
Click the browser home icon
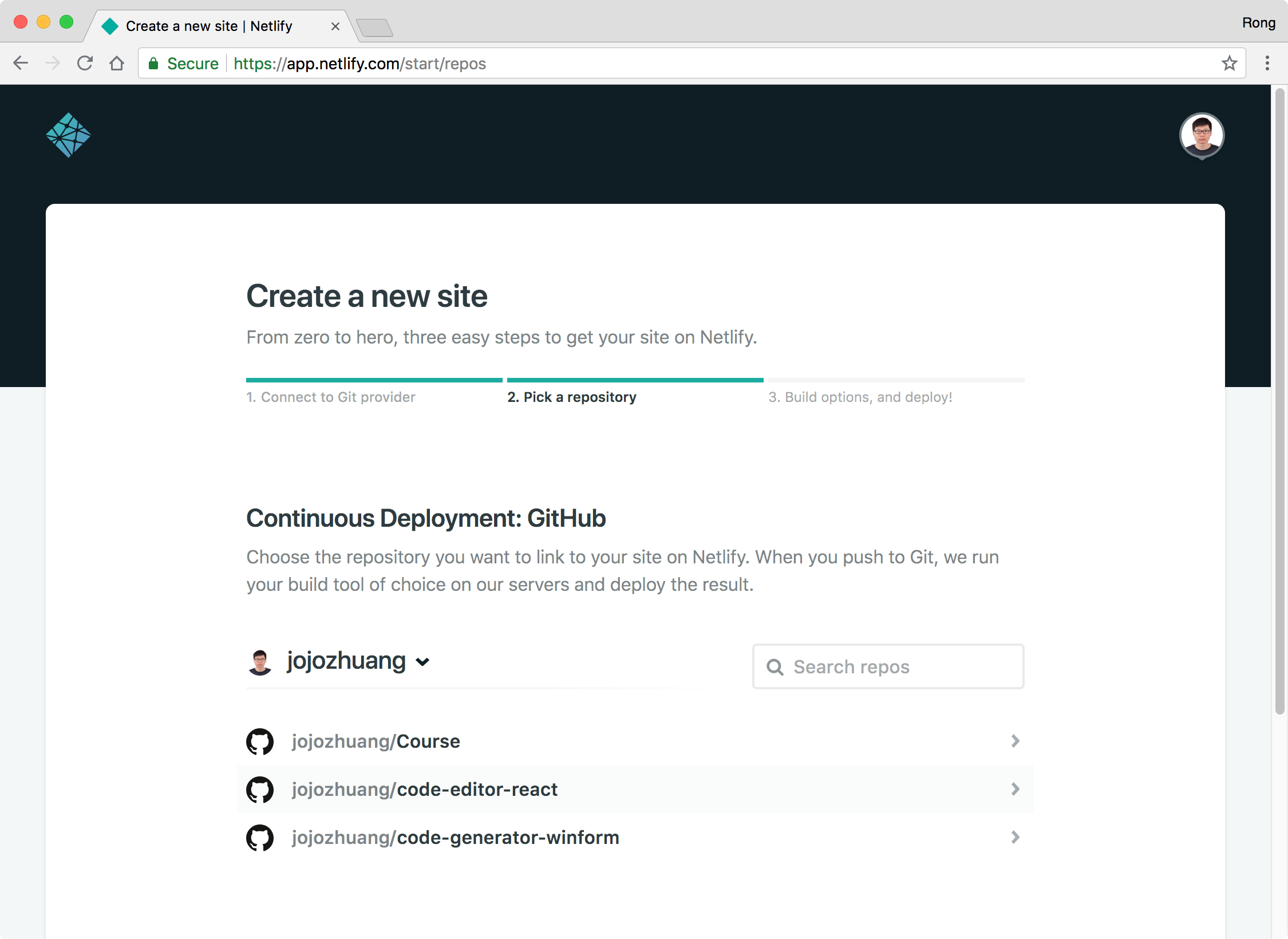pos(117,63)
